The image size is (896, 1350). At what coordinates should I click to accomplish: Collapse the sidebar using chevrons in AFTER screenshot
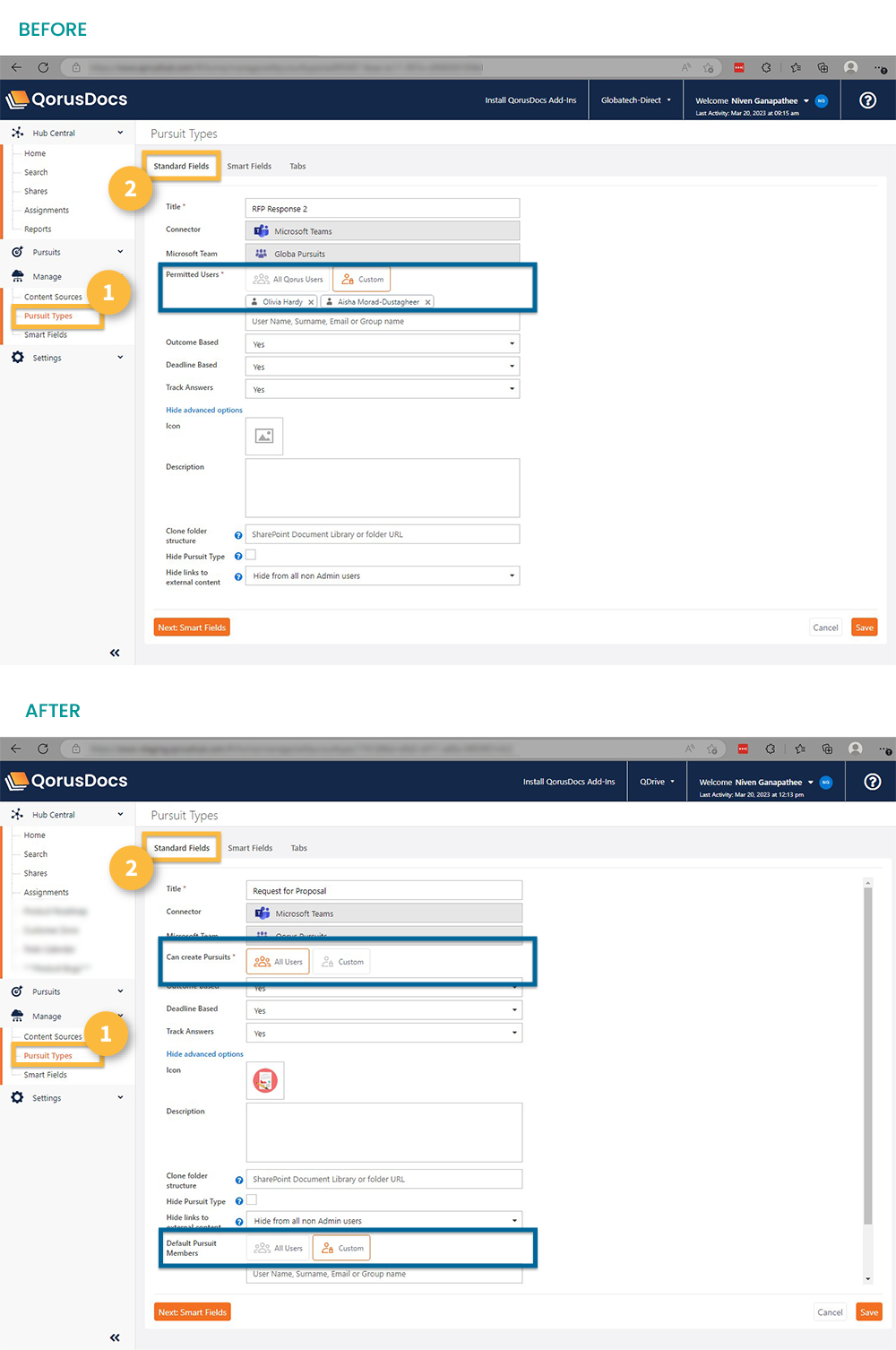115,1337
